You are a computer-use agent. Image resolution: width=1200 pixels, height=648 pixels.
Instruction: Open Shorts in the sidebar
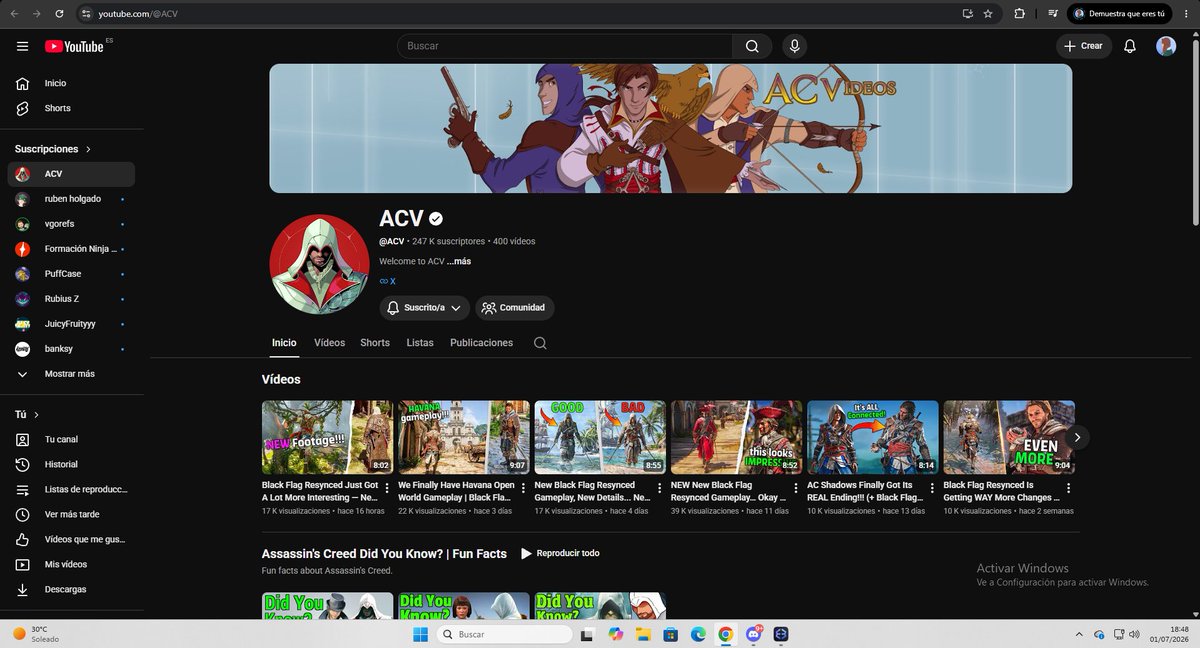(71, 108)
